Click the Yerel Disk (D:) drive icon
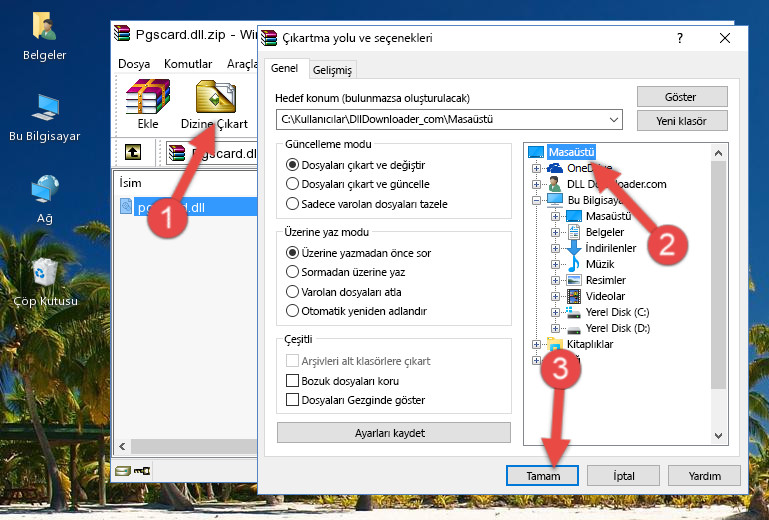This screenshot has width=769, height=520. 573,329
